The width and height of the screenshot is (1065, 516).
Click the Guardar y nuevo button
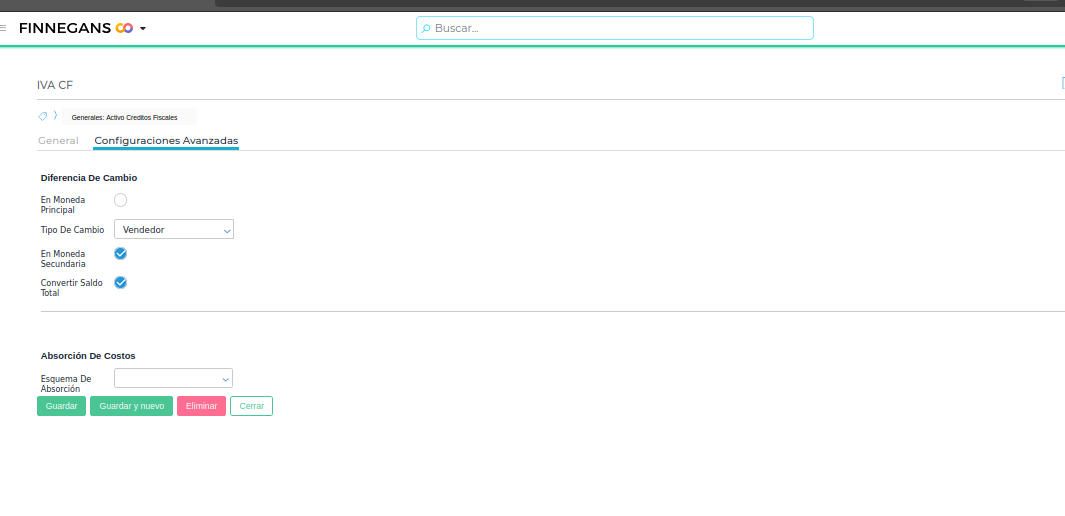(x=131, y=406)
